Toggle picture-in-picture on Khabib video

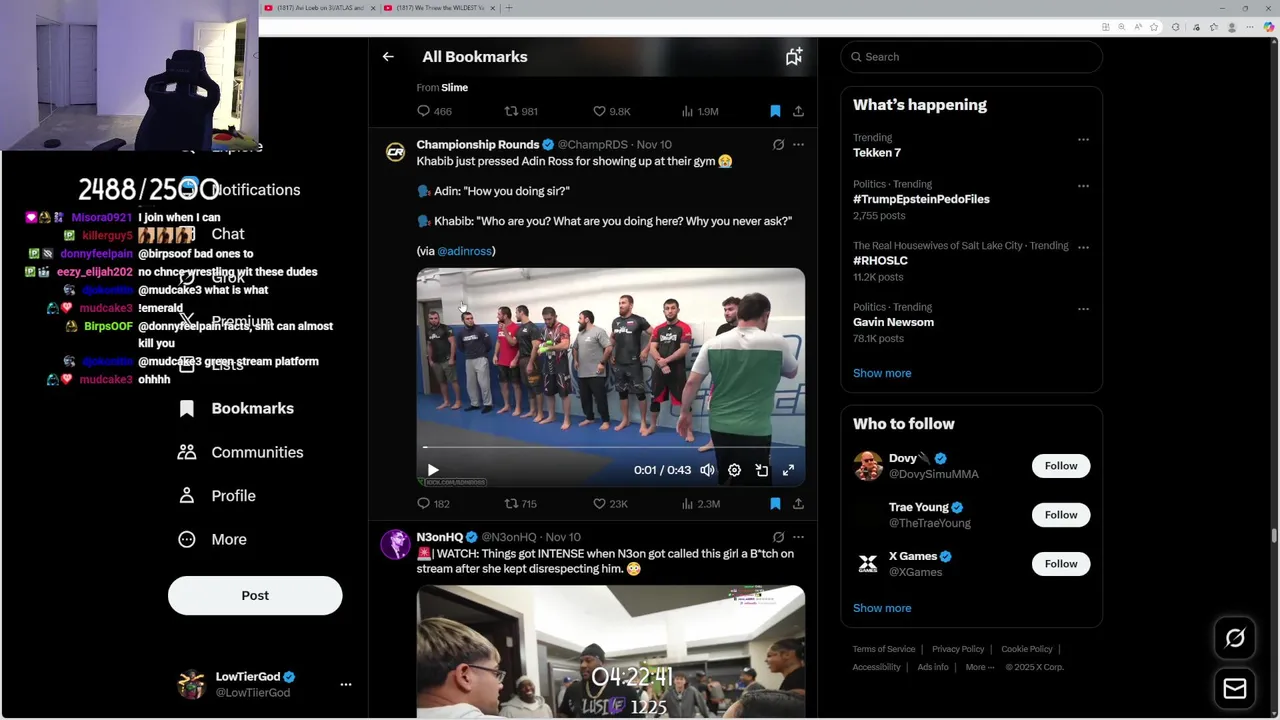[761, 470]
